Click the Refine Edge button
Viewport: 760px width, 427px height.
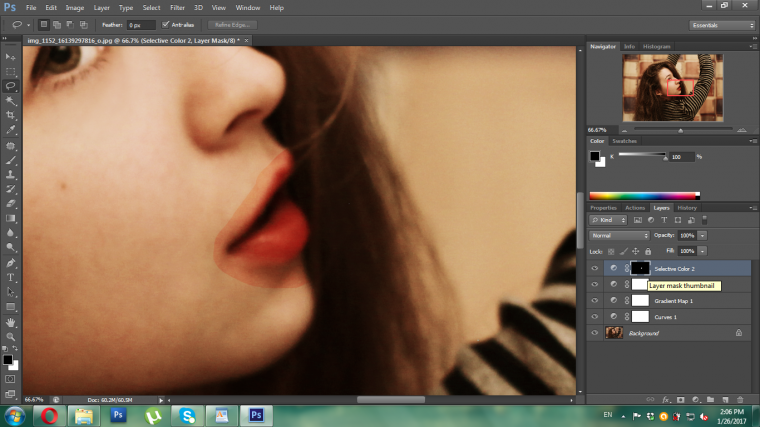[232, 25]
